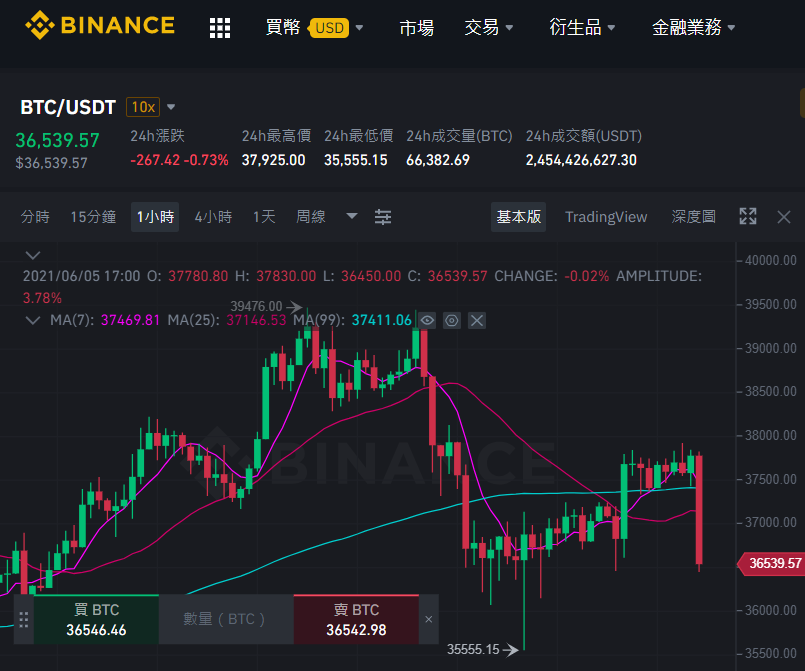Enter fullscreen chart mode
Screen dimensions: 805x671
click(x=748, y=216)
